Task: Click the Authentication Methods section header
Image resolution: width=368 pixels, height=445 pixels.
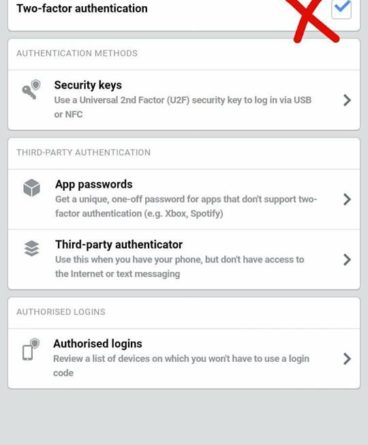Action: point(77,53)
